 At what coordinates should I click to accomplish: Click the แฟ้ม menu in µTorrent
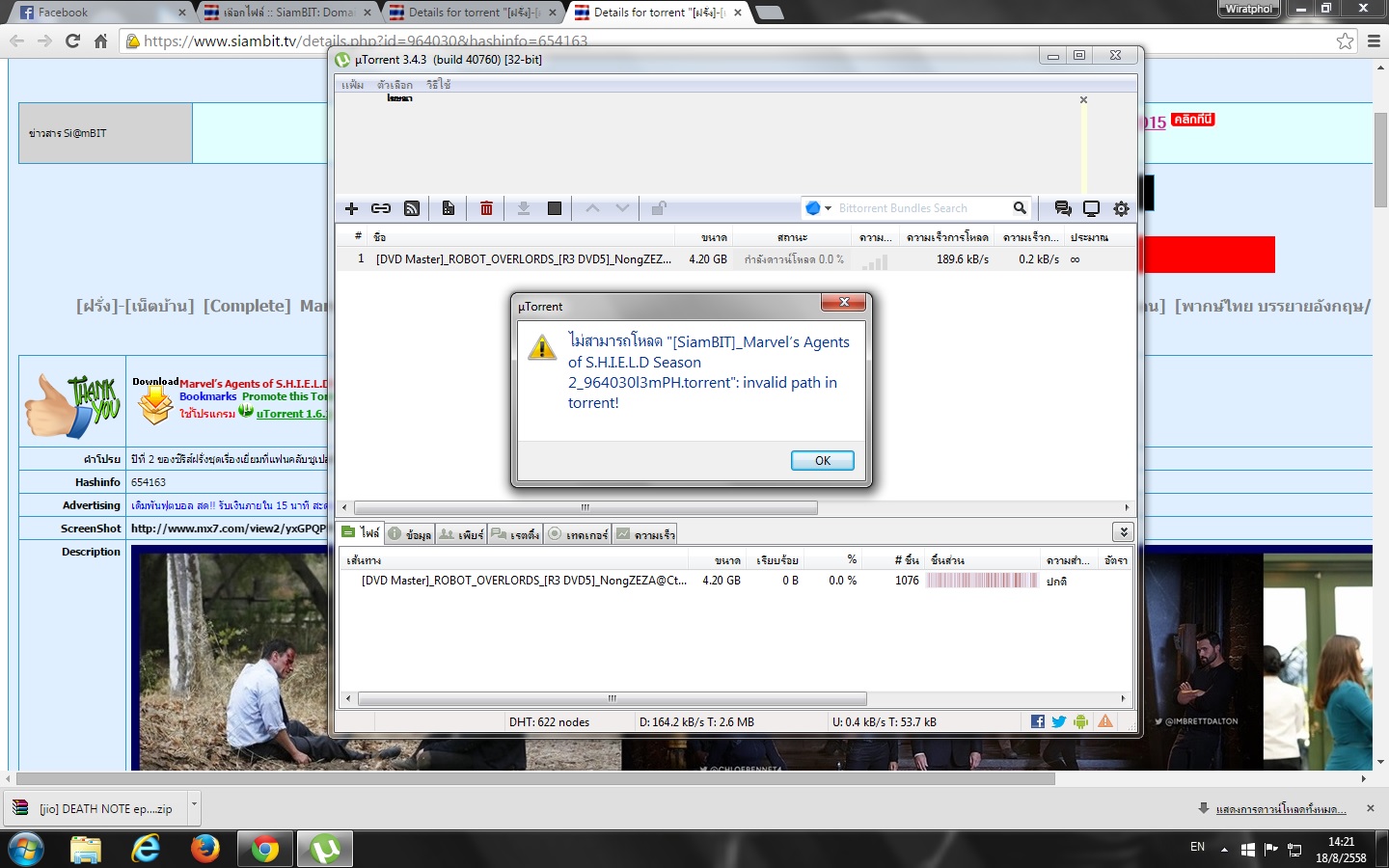[353, 85]
